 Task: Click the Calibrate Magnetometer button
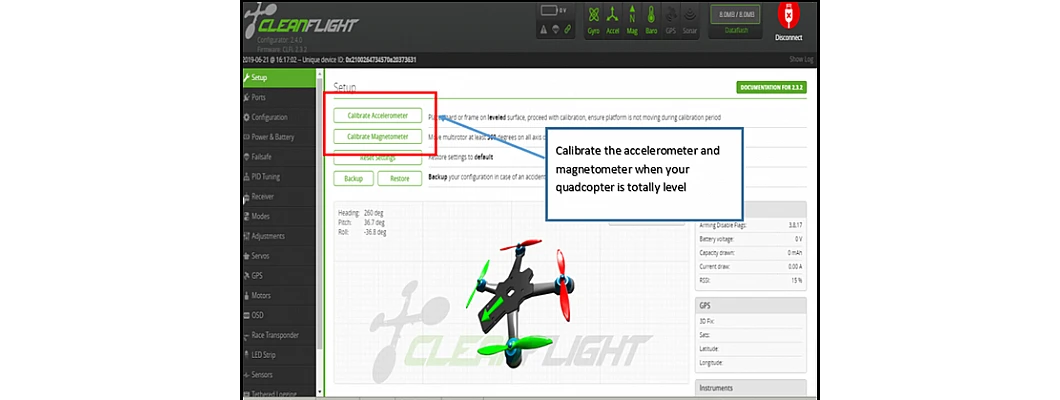(x=377, y=136)
